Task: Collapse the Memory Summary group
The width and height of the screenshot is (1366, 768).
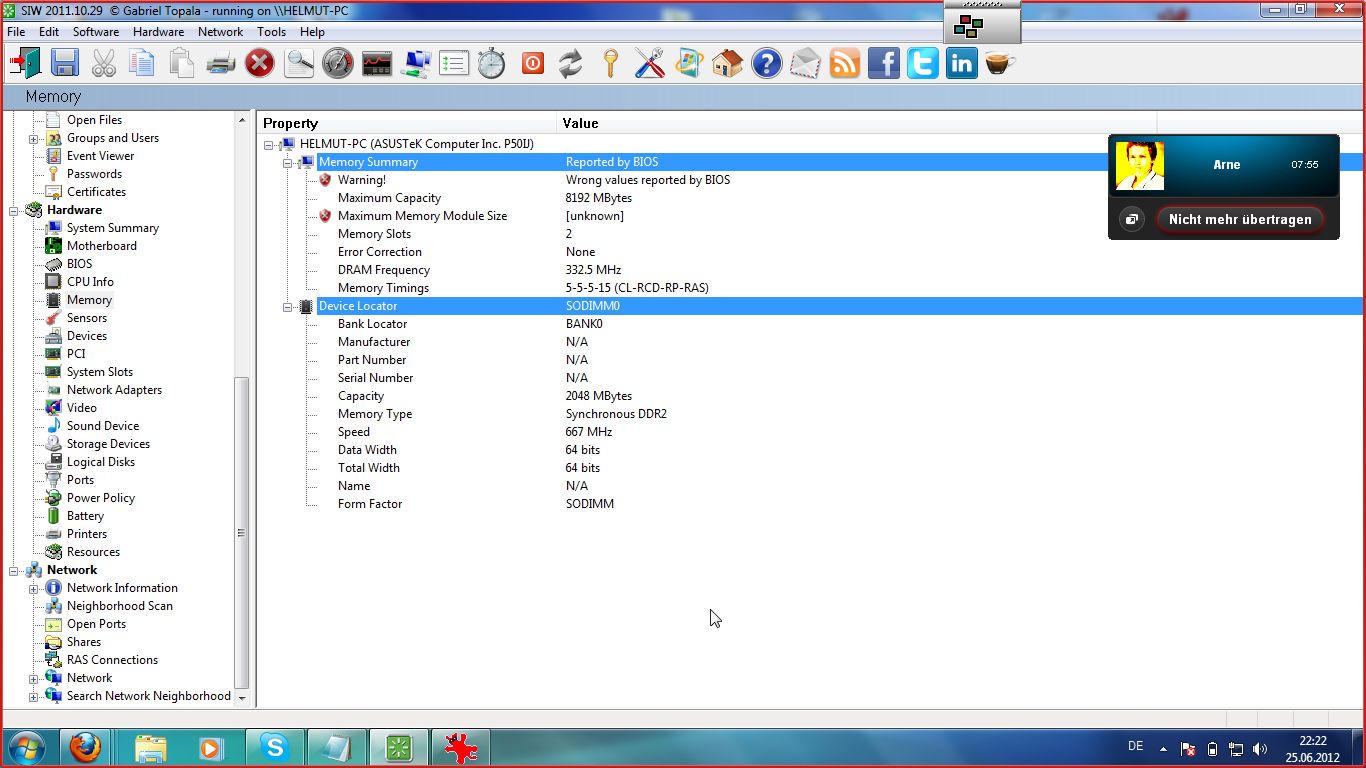Action: [288, 163]
